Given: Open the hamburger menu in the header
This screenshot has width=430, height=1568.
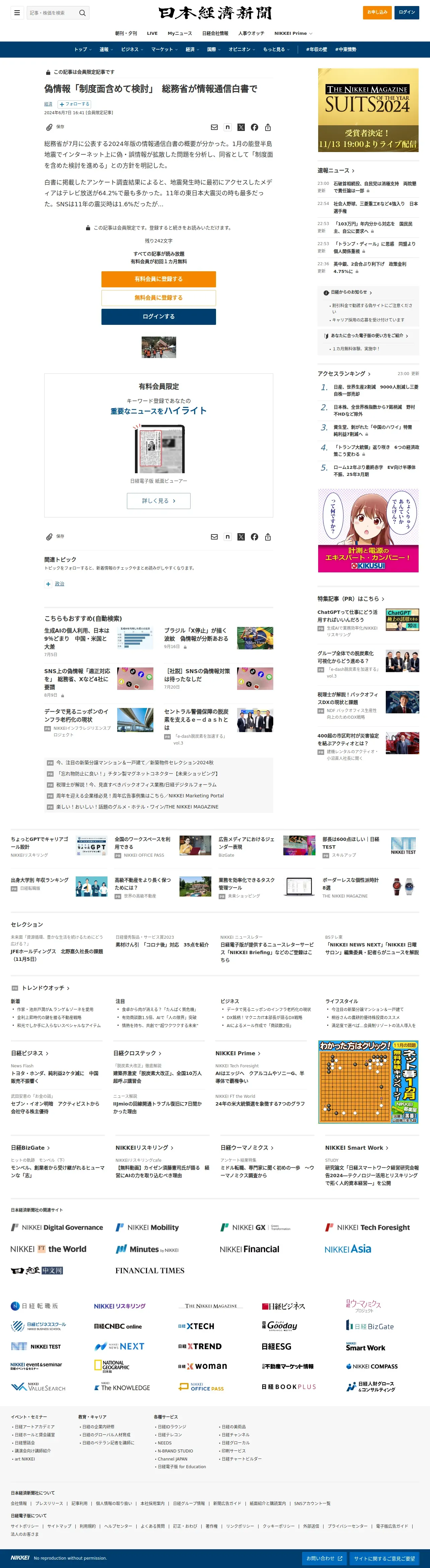Looking at the screenshot, I should click(17, 12).
